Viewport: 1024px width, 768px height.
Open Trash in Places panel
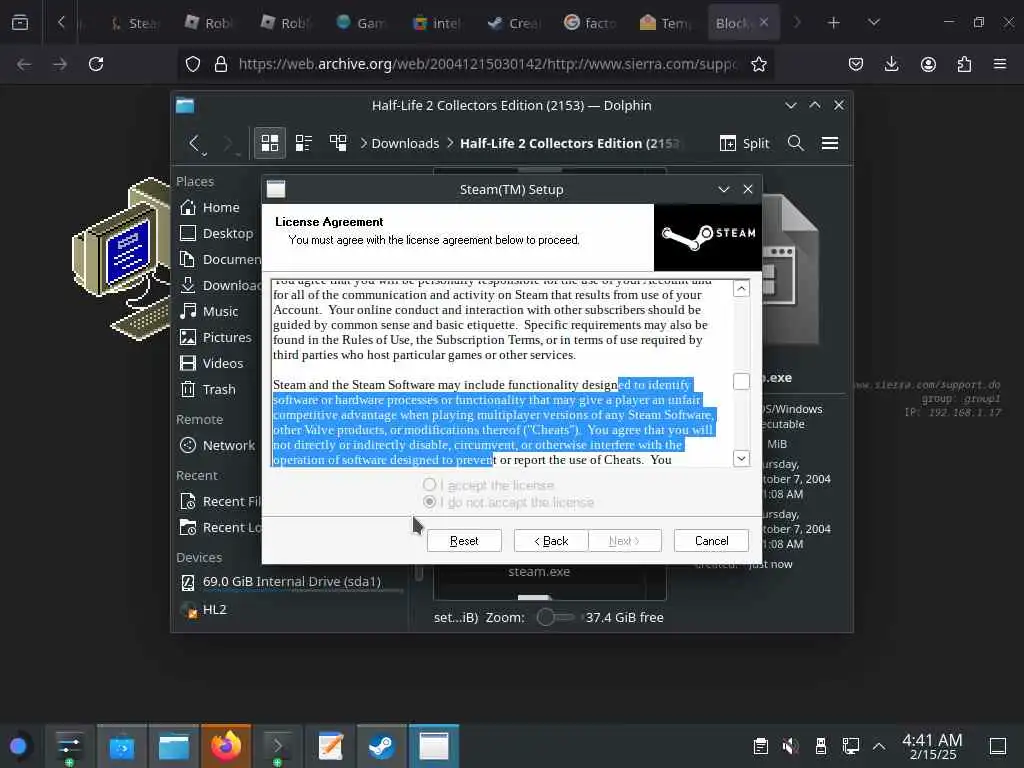219,389
